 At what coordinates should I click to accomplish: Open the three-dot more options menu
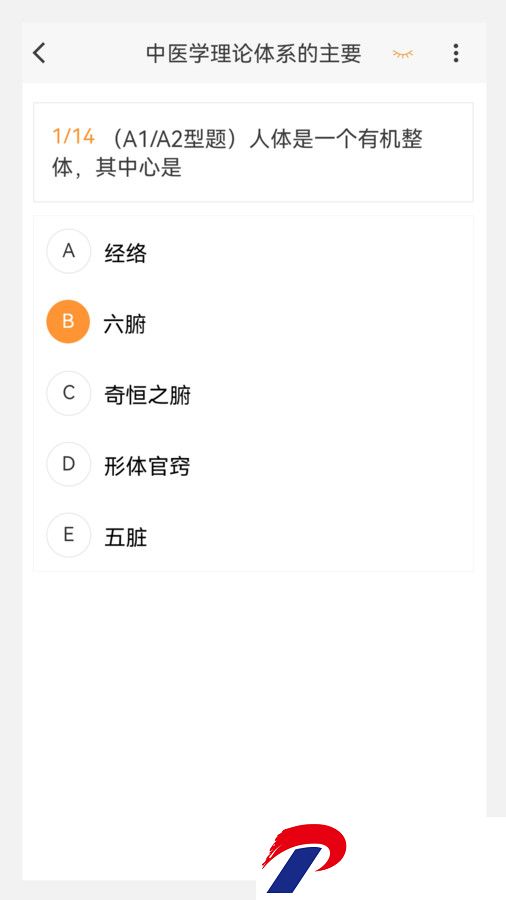(x=456, y=53)
